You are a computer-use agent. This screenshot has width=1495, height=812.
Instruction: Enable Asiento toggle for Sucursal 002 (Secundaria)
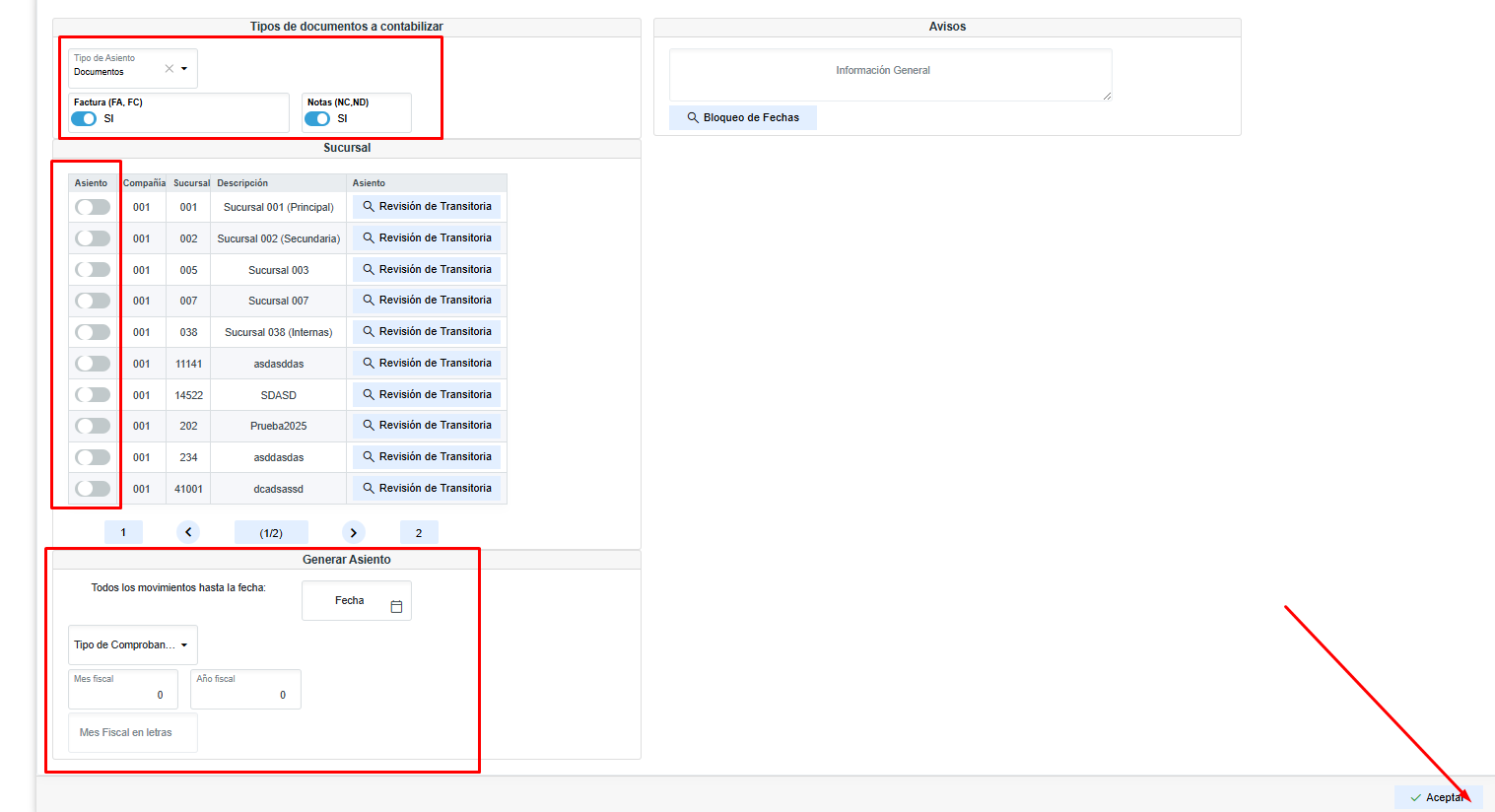(93, 238)
